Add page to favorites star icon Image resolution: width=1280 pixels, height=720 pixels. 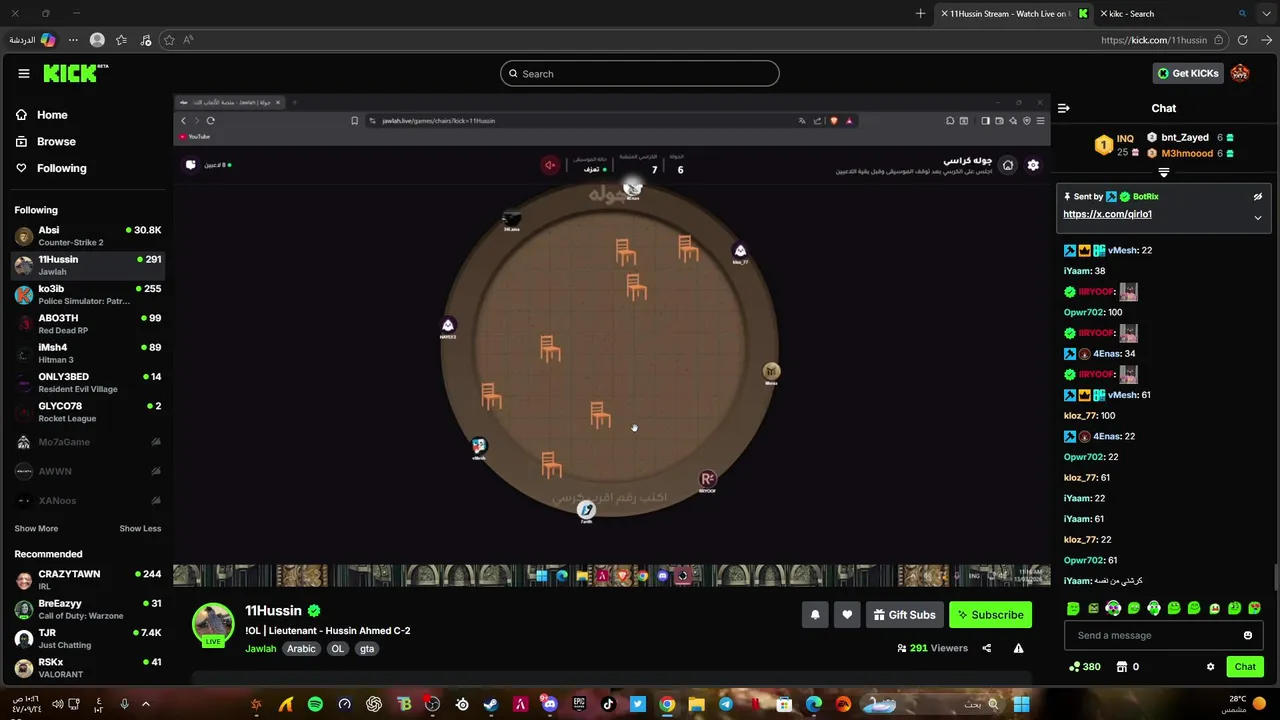pos(169,40)
